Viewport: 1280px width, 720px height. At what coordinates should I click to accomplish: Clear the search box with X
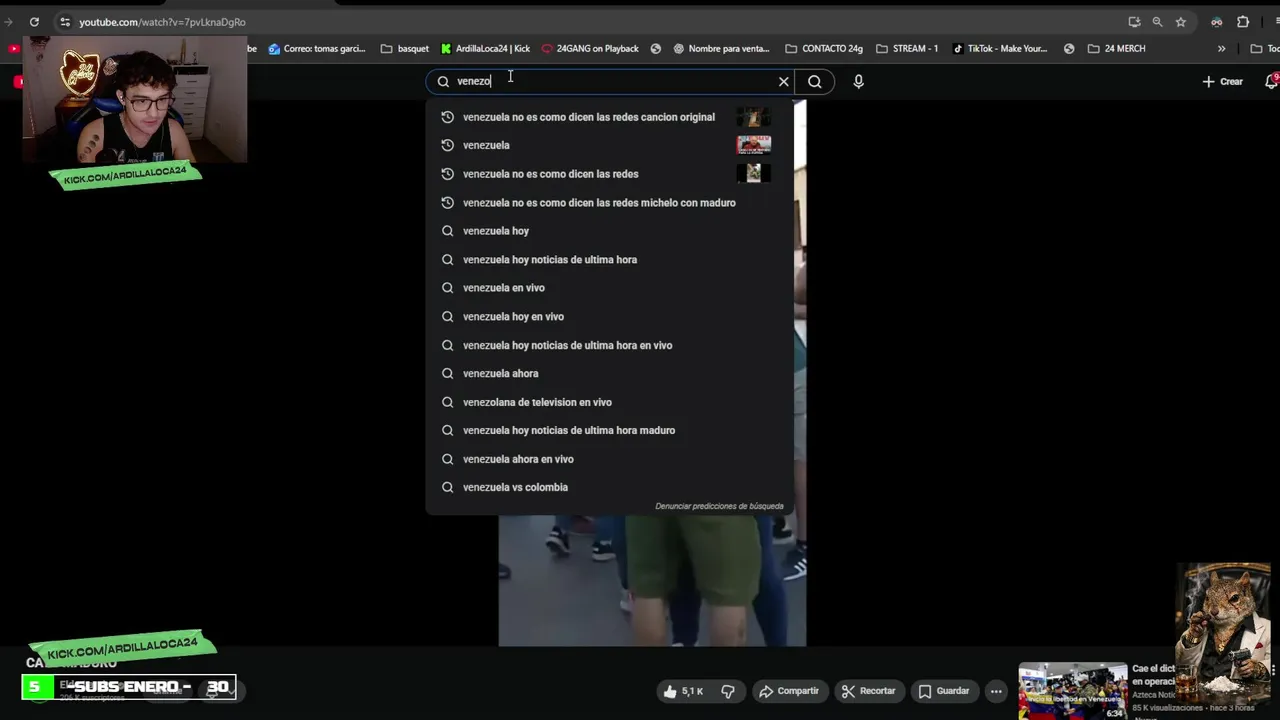[x=784, y=82]
